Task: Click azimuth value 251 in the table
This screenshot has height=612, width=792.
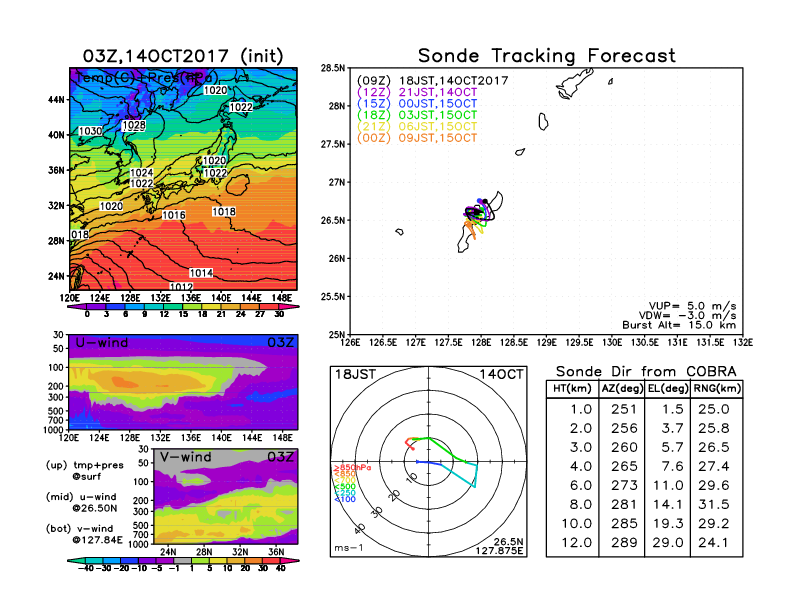Action: 624,409
